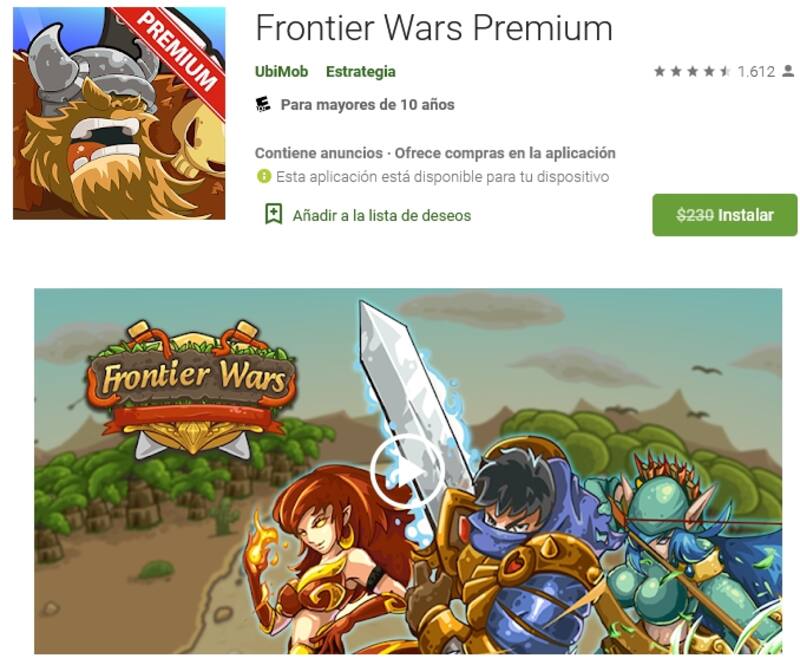Viewport: 800px width, 665px height.
Task: Click the star rating icons
Action: (692, 71)
